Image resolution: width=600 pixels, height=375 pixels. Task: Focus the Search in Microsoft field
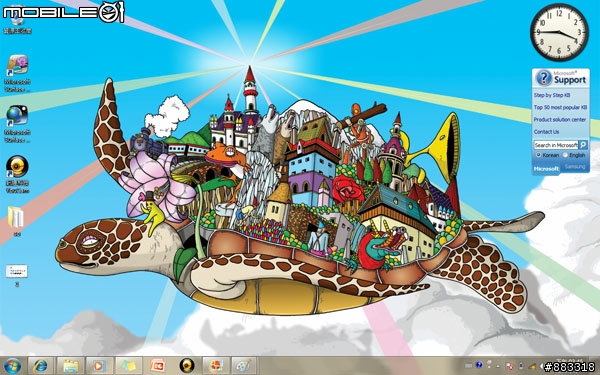556,145
